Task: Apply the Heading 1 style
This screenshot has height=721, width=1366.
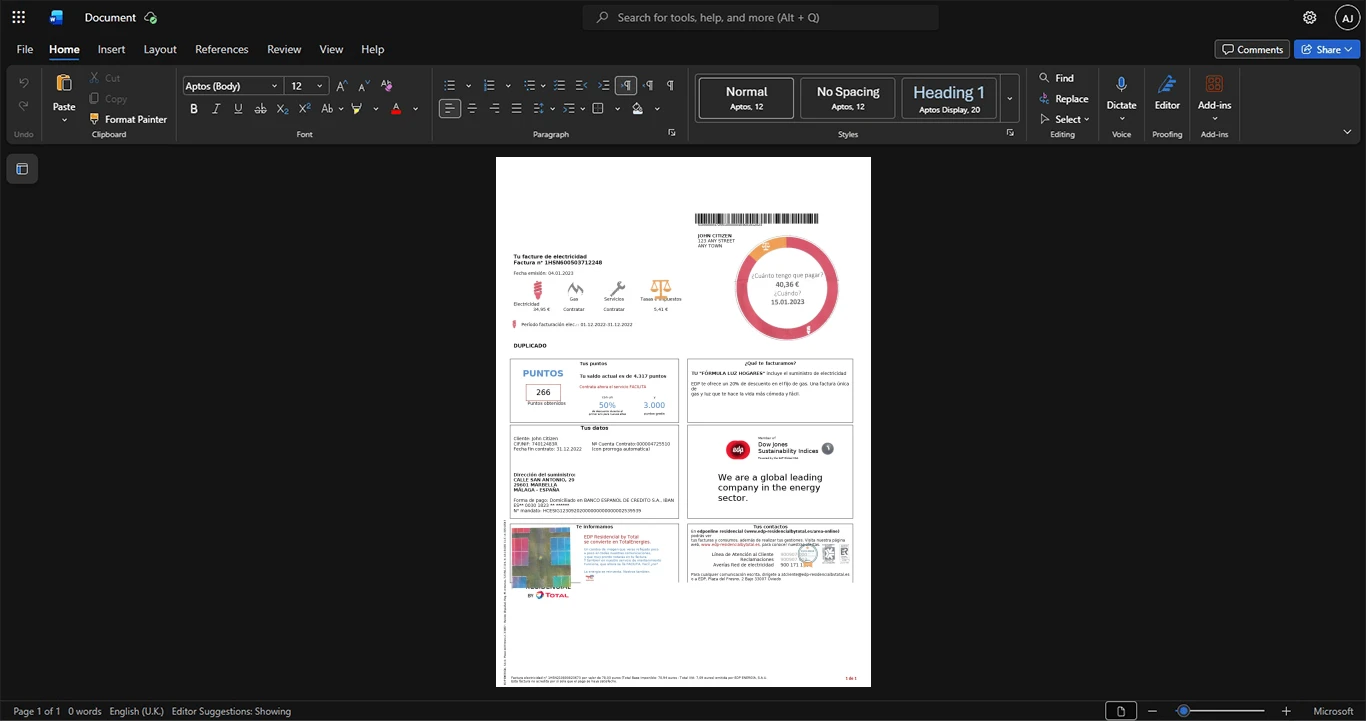Action: tap(949, 98)
